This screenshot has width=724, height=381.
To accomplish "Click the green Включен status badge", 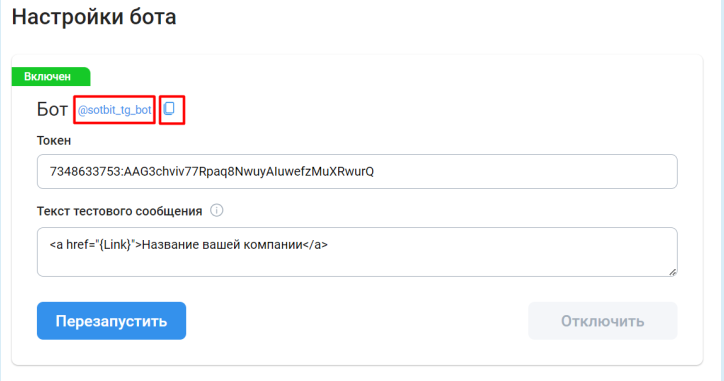I will [51, 76].
